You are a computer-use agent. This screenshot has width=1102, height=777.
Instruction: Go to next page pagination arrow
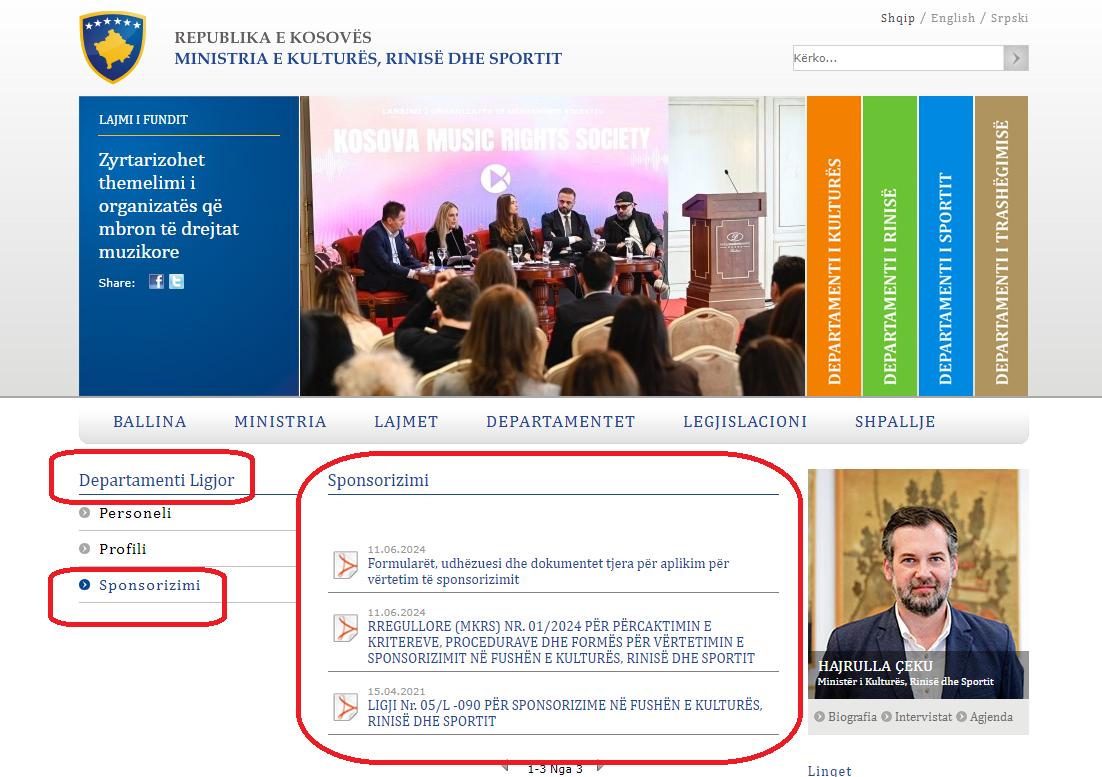[599, 768]
